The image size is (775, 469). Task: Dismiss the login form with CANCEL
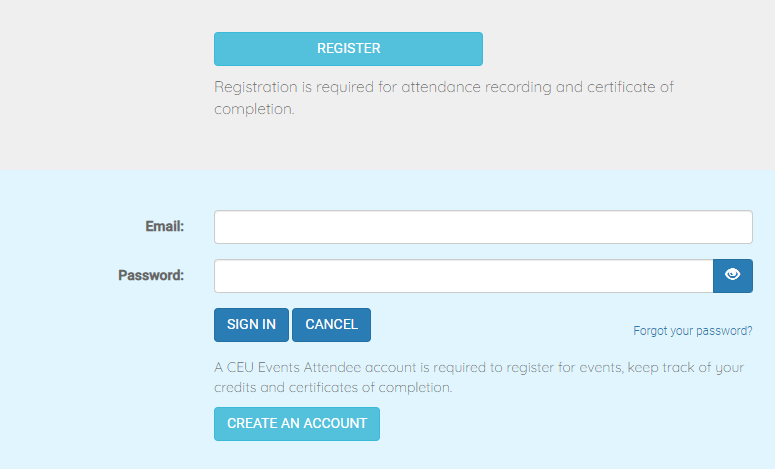click(x=331, y=325)
